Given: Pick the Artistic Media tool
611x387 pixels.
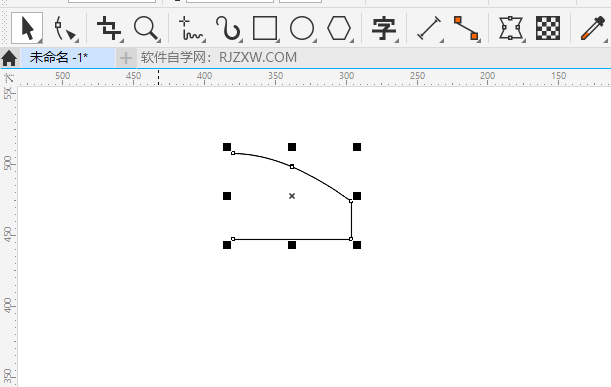Looking at the screenshot, I should click(228, 28).
